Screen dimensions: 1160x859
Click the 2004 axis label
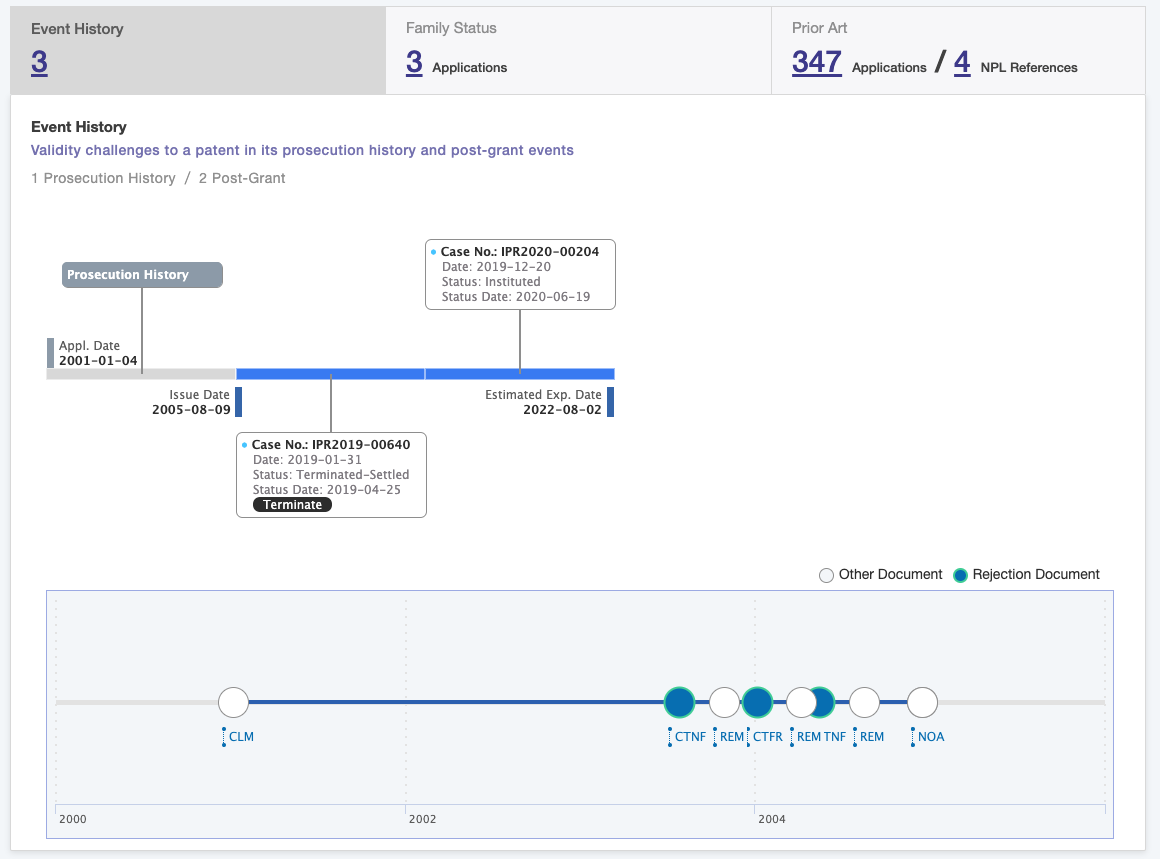click(772, 819)
